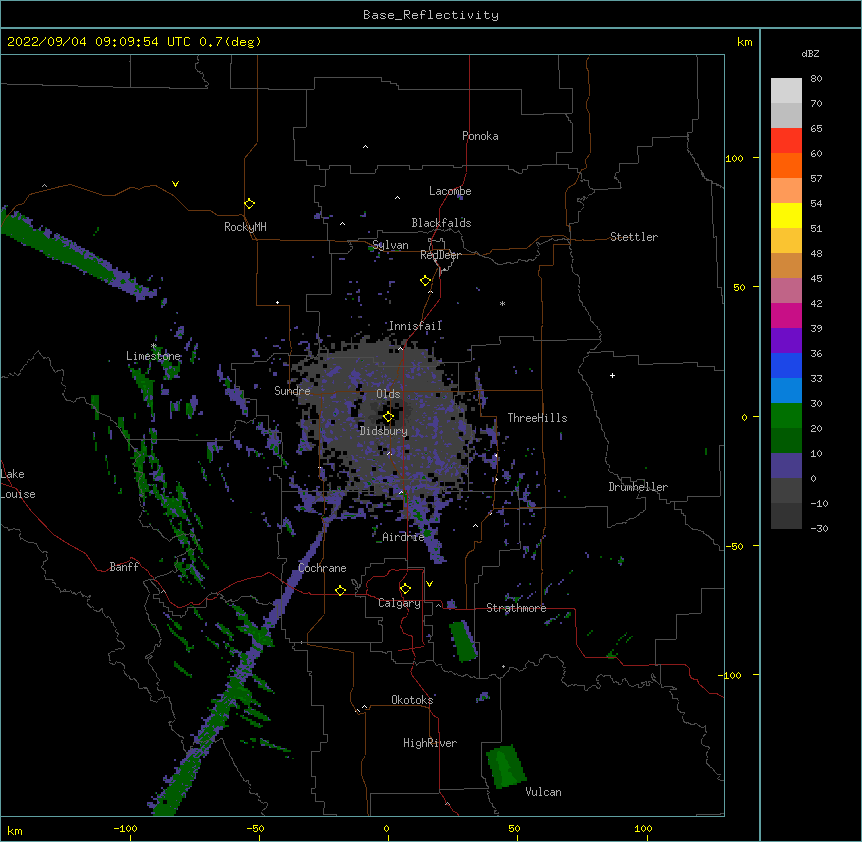Pick the yellow 51-54 dBZ legend swatch

[786, 216]
